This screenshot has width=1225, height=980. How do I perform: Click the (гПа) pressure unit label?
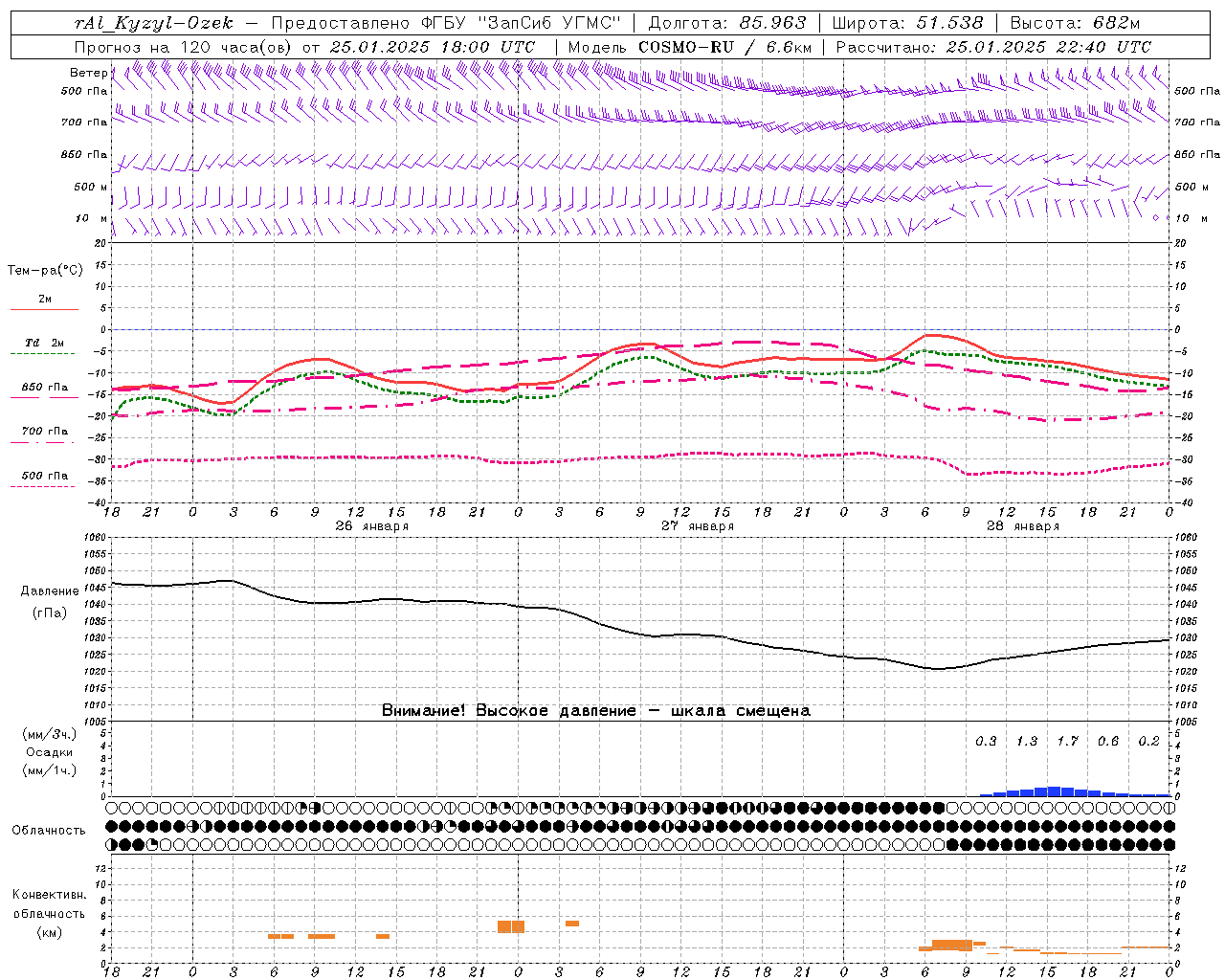50,612
